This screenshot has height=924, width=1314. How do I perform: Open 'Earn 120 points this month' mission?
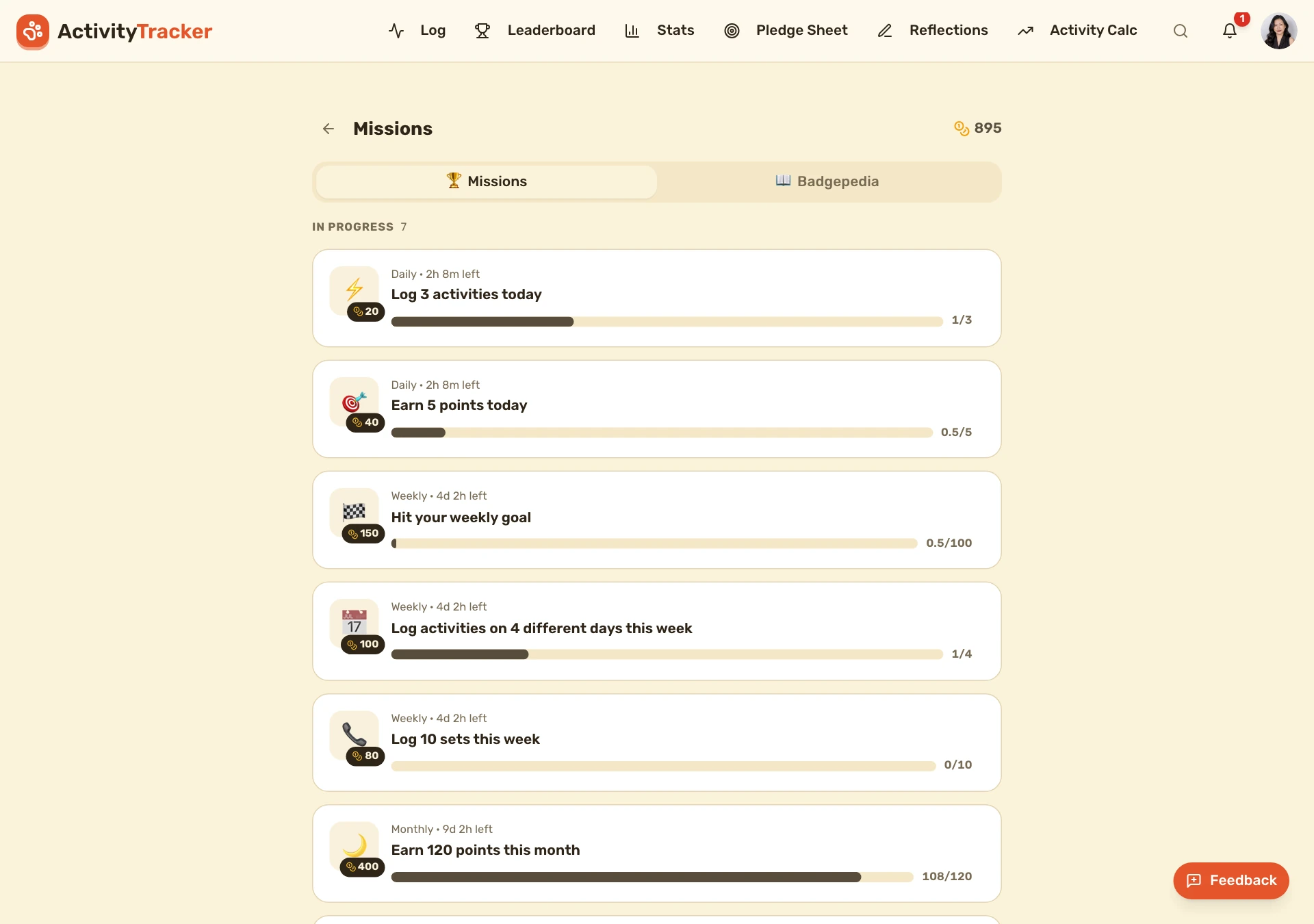point(657,854)
